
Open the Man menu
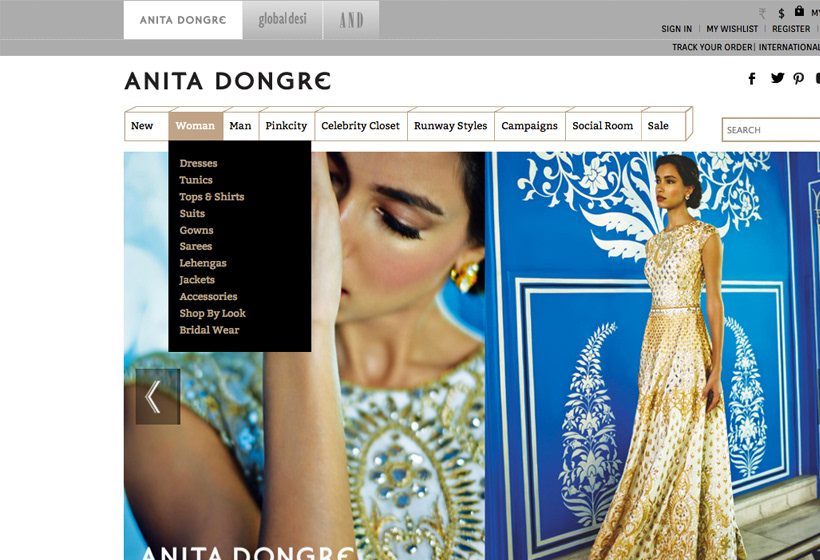240,126
